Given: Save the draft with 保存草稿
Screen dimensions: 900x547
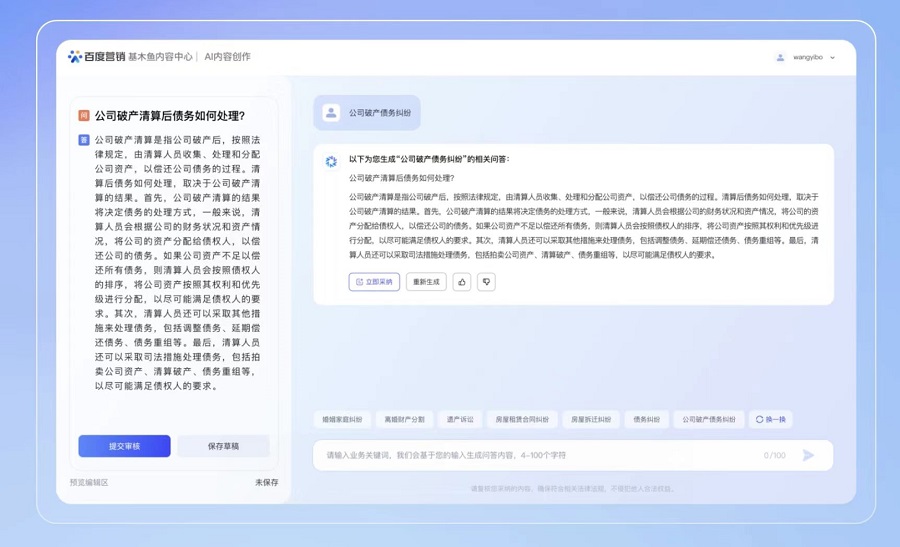Looking at the screenshot, I should [223, 446].
